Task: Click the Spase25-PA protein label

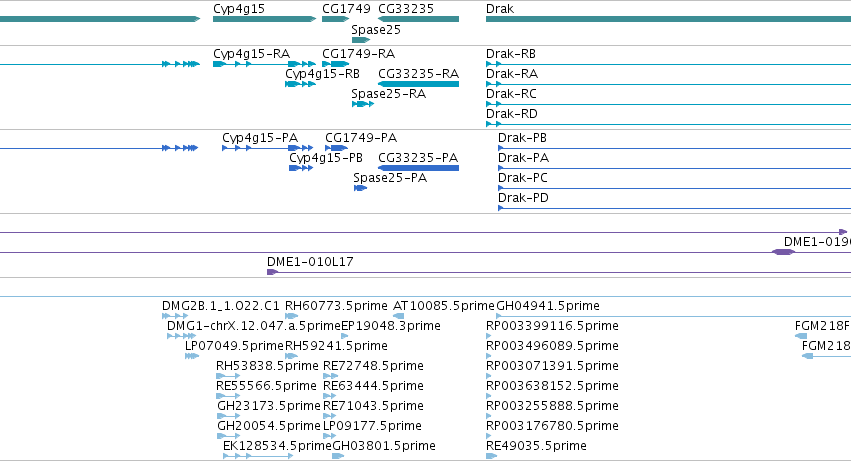Action: point(390,178)
